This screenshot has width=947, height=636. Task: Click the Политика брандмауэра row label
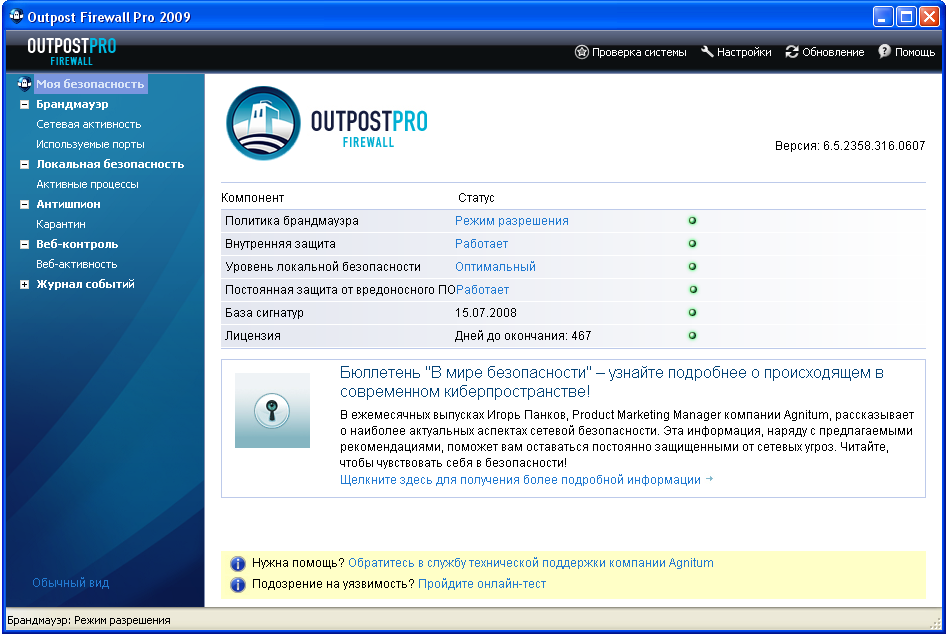292,220
